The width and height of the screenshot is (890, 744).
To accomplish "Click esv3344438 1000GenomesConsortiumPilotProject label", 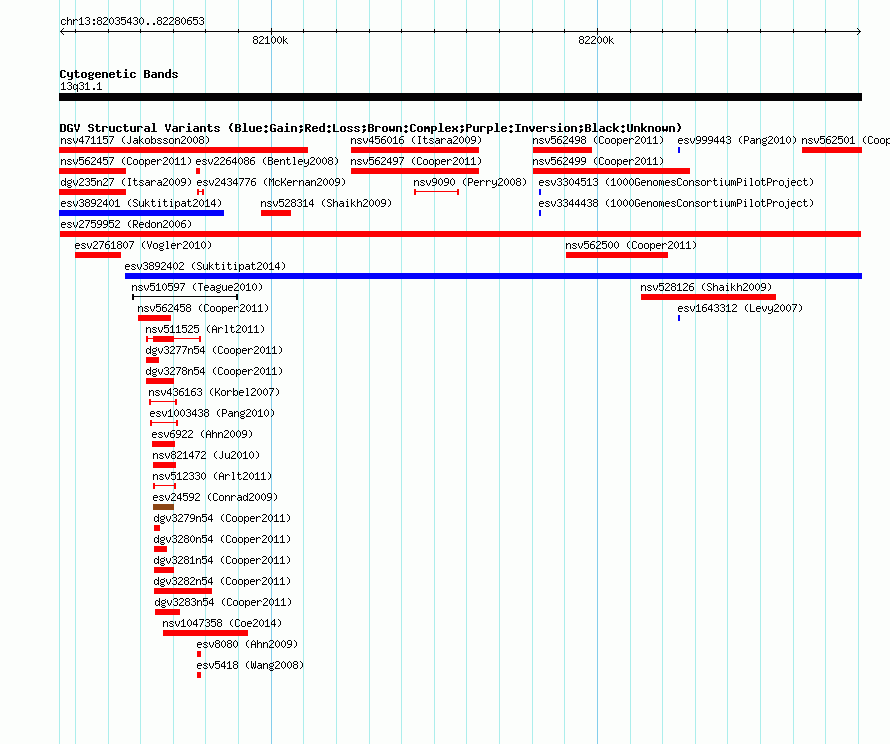I will [676, 203].
